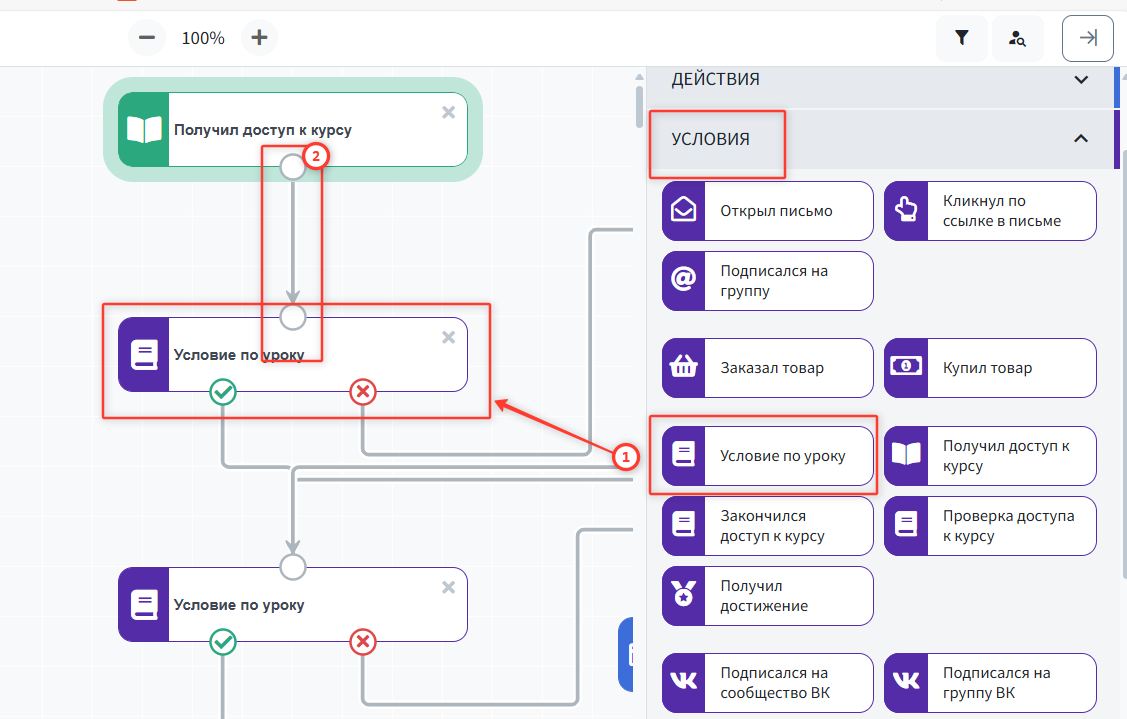Collapse the 'УСЛОВИЯ' section chevron

1081,139
